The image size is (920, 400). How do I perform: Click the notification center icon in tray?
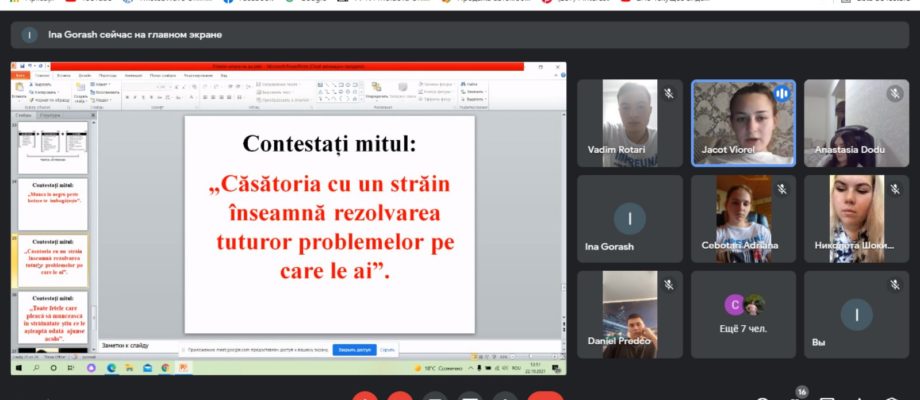coord(556,368)
